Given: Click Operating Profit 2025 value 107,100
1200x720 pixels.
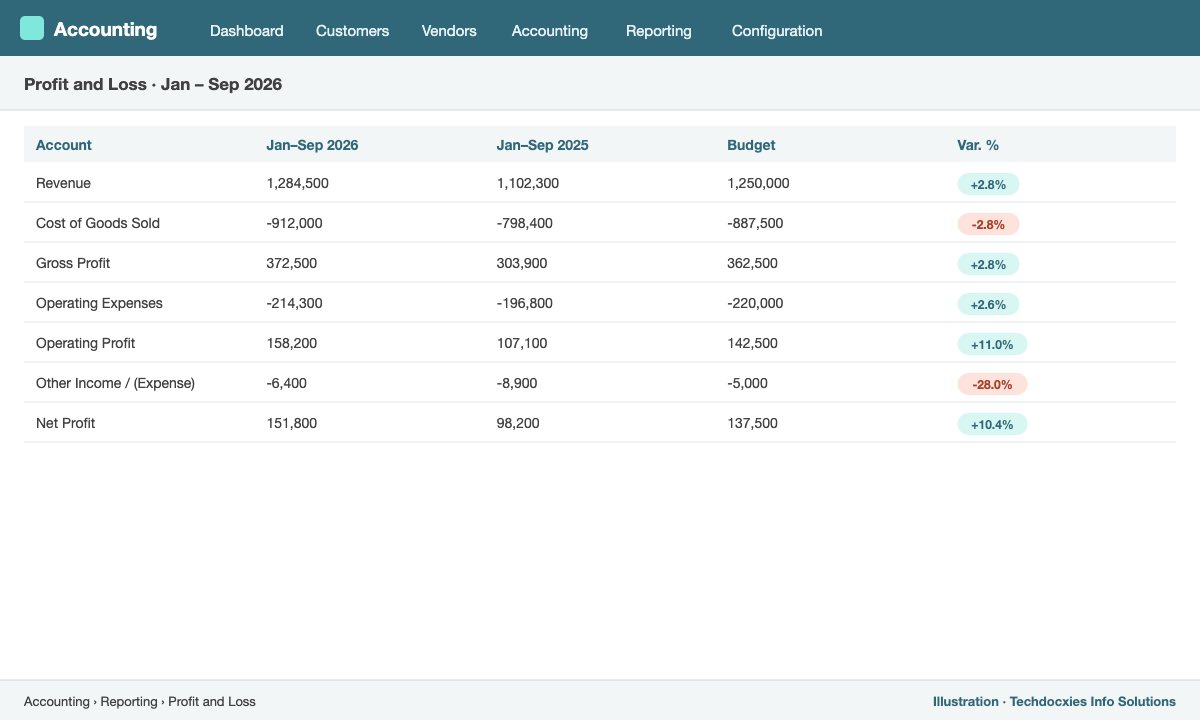Looking at the screenshot, I should 522,343.
